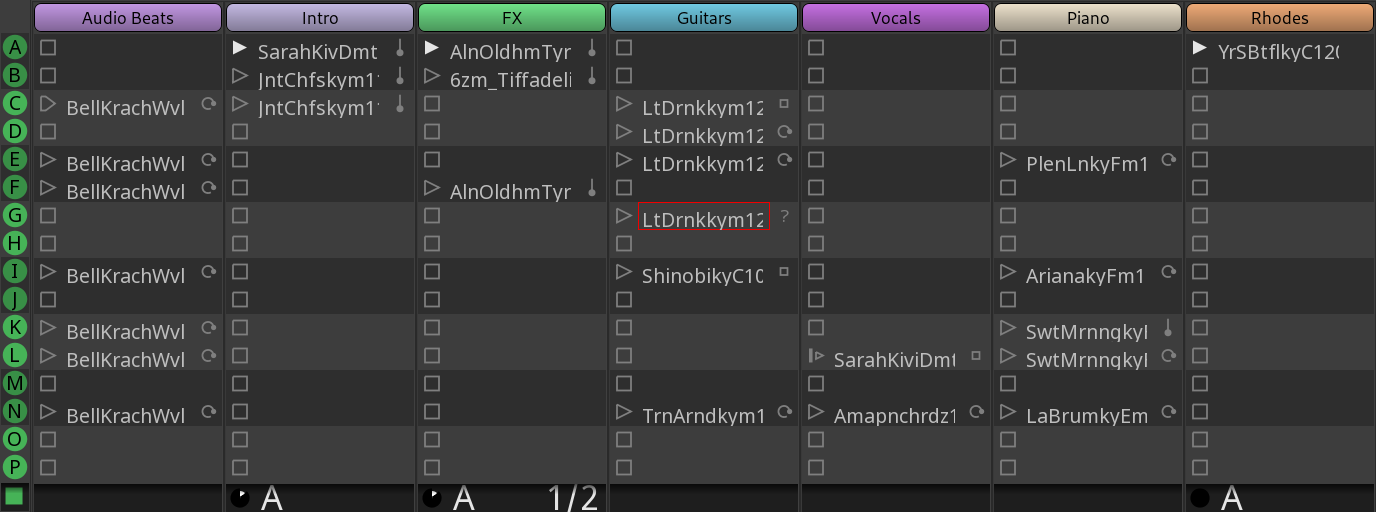Viewport: 1376px width, 512px height.
Task: Open follow action of PlenLnkyFm1 clip
Action: pos(1168,160)
